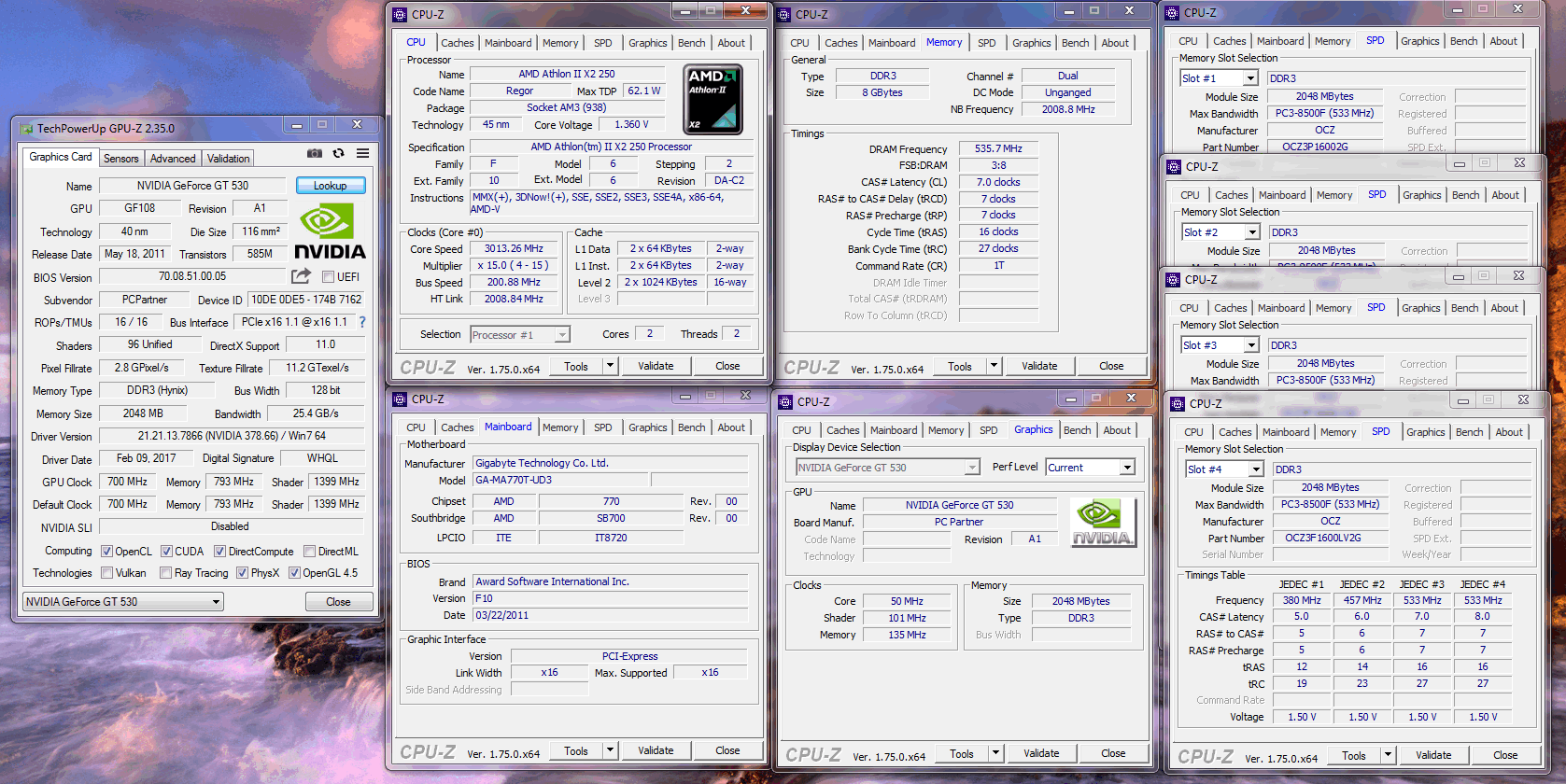Click the AMD Athlon II logo image
The height and width of the screenshot is (784, 1566).
(x=713, y=100)
